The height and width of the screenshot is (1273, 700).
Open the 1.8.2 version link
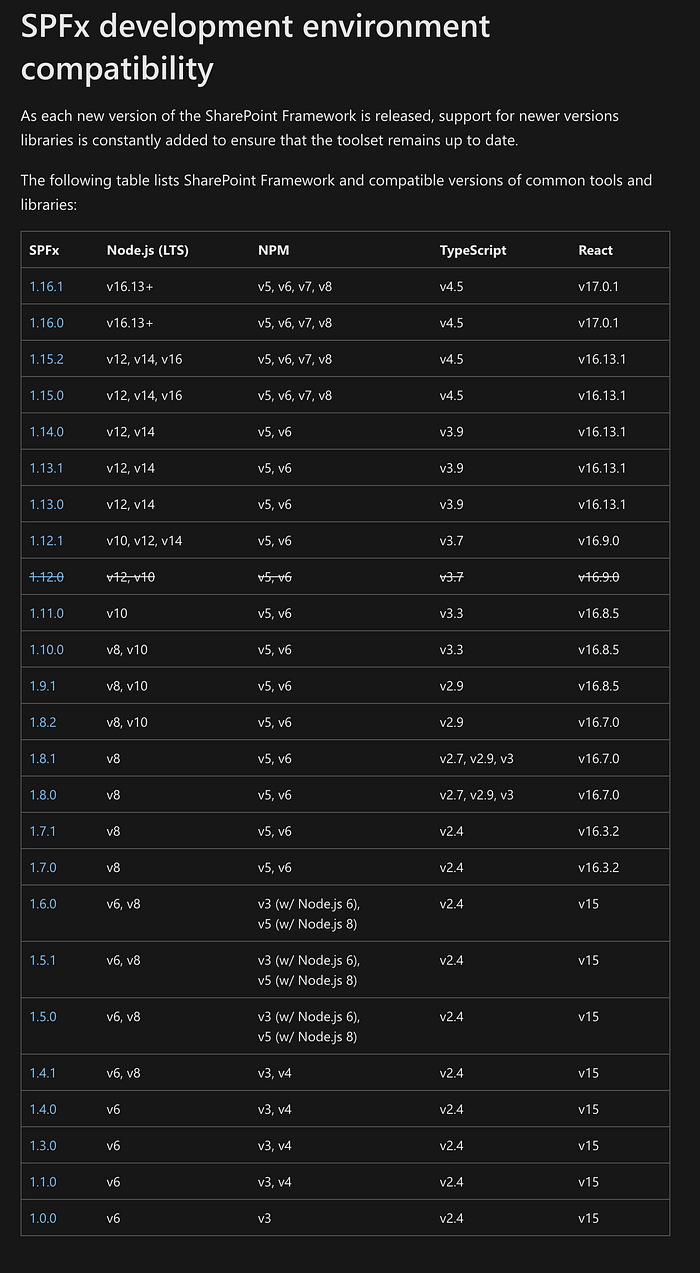pos(43,722)
